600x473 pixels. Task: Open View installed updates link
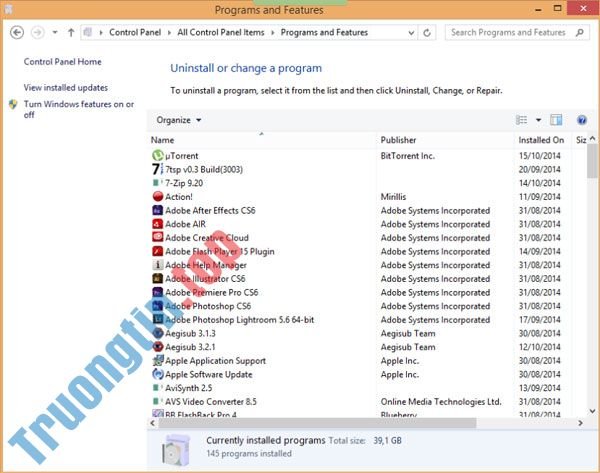65,88
